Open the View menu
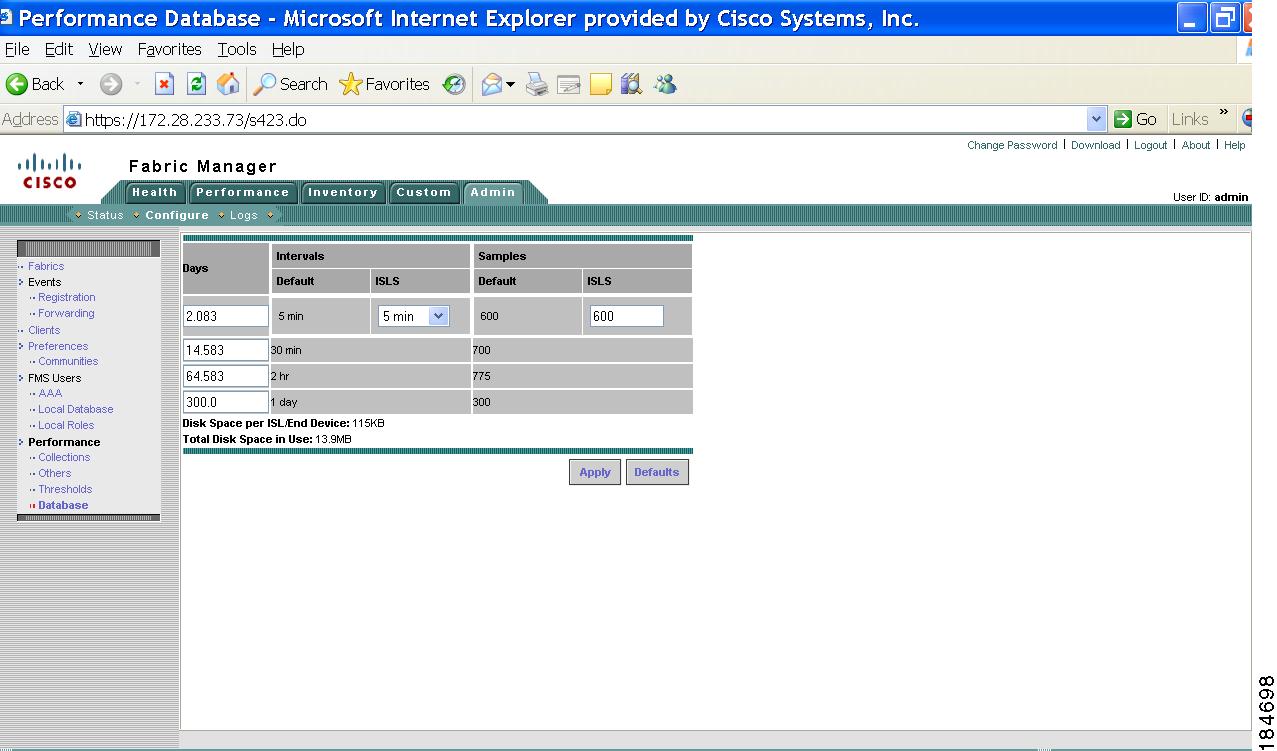This screenshot has width=1277, height=751. click(x=105, y=49)
